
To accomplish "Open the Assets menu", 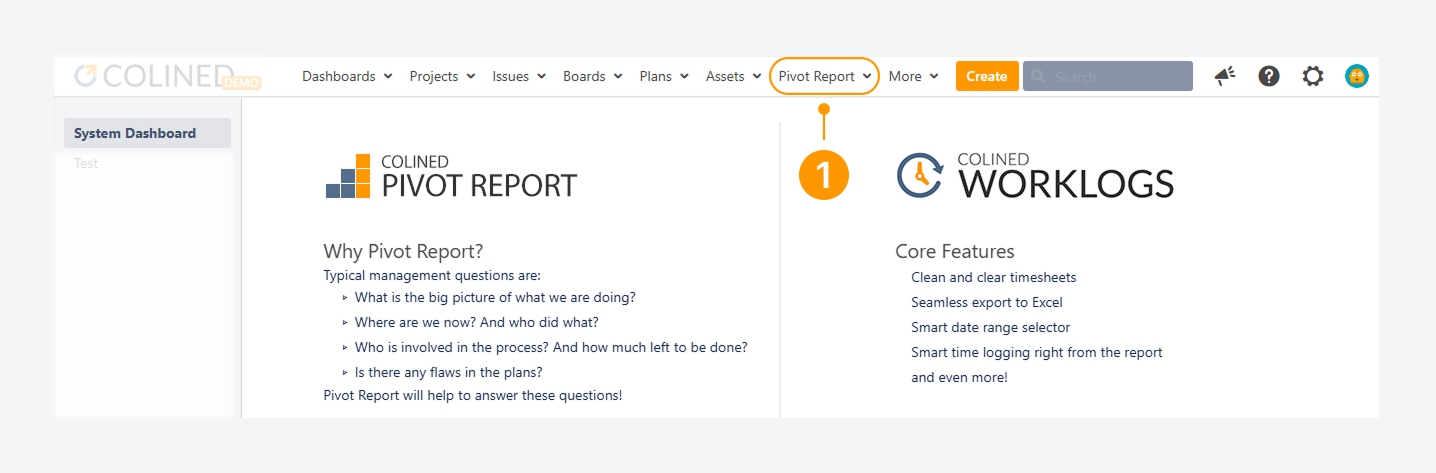I will [733, 76].
